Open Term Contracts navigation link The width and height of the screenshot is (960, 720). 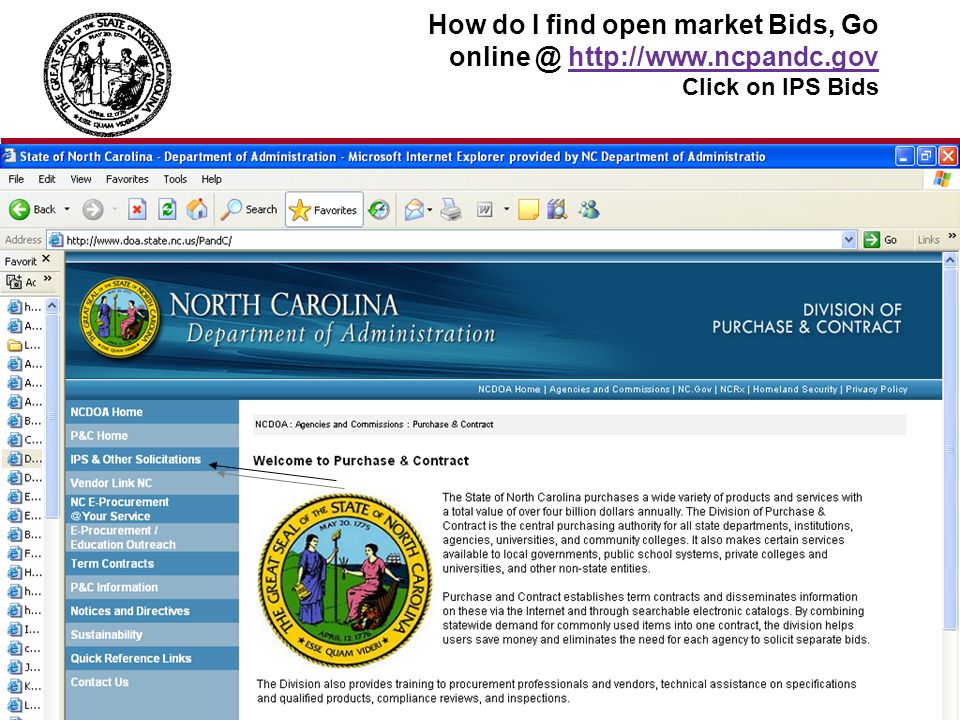click(x=112, y=563)
